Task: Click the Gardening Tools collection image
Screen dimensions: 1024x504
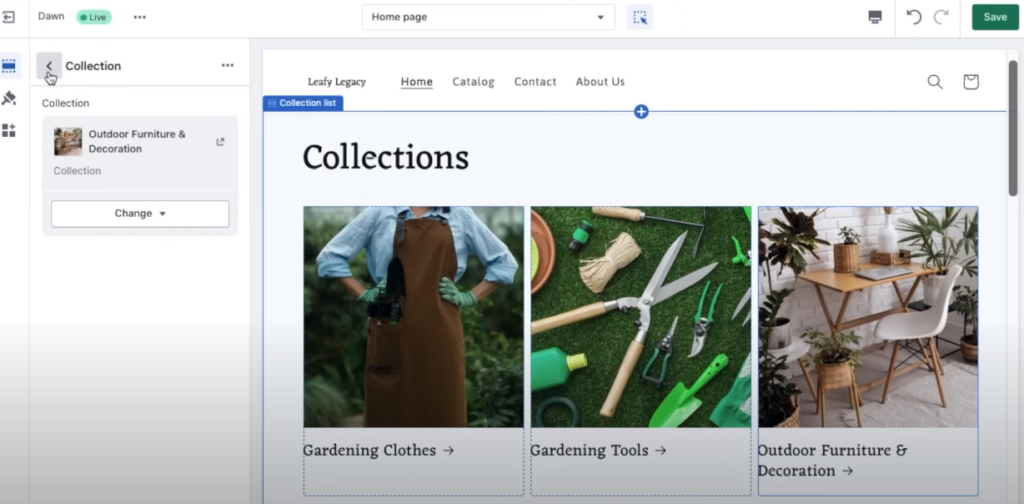Action: tap(640, 316)
